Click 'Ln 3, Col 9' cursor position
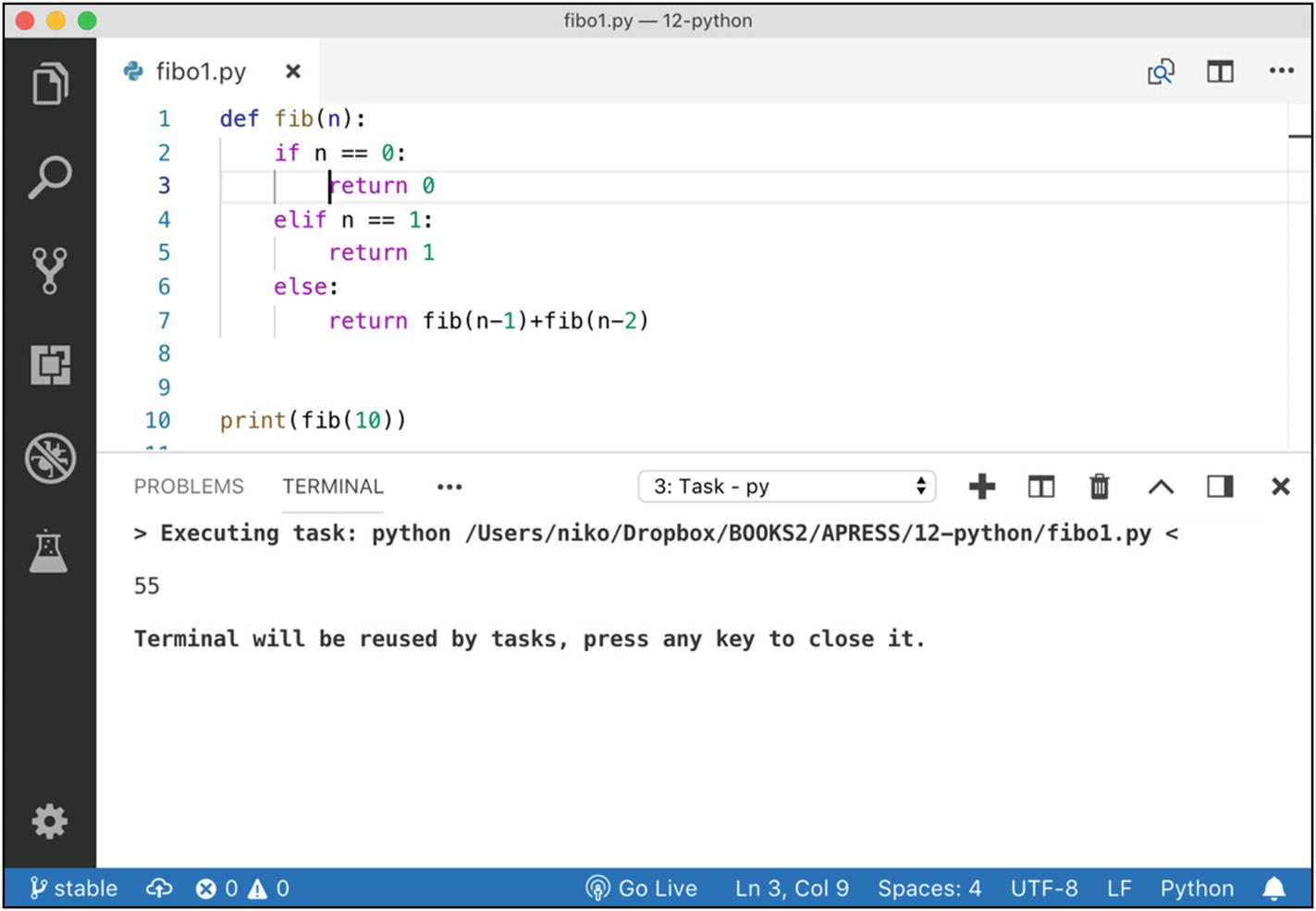This screenshot has width=1316, height=911. tap(792, 889)
